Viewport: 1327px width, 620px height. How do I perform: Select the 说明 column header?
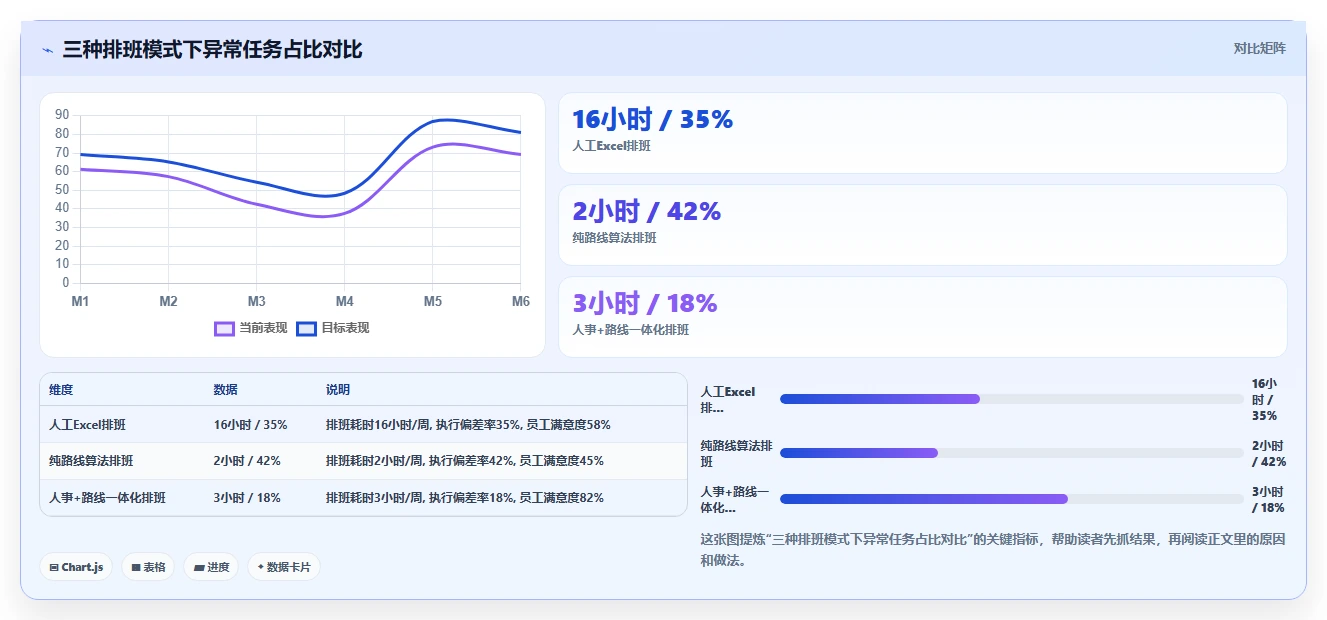point(338,390)
